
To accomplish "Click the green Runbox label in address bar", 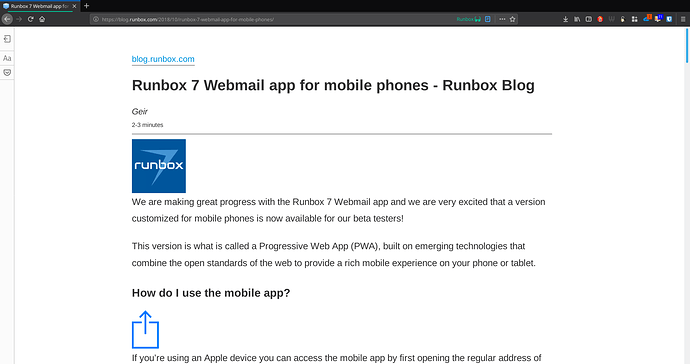I will (468, 19).
